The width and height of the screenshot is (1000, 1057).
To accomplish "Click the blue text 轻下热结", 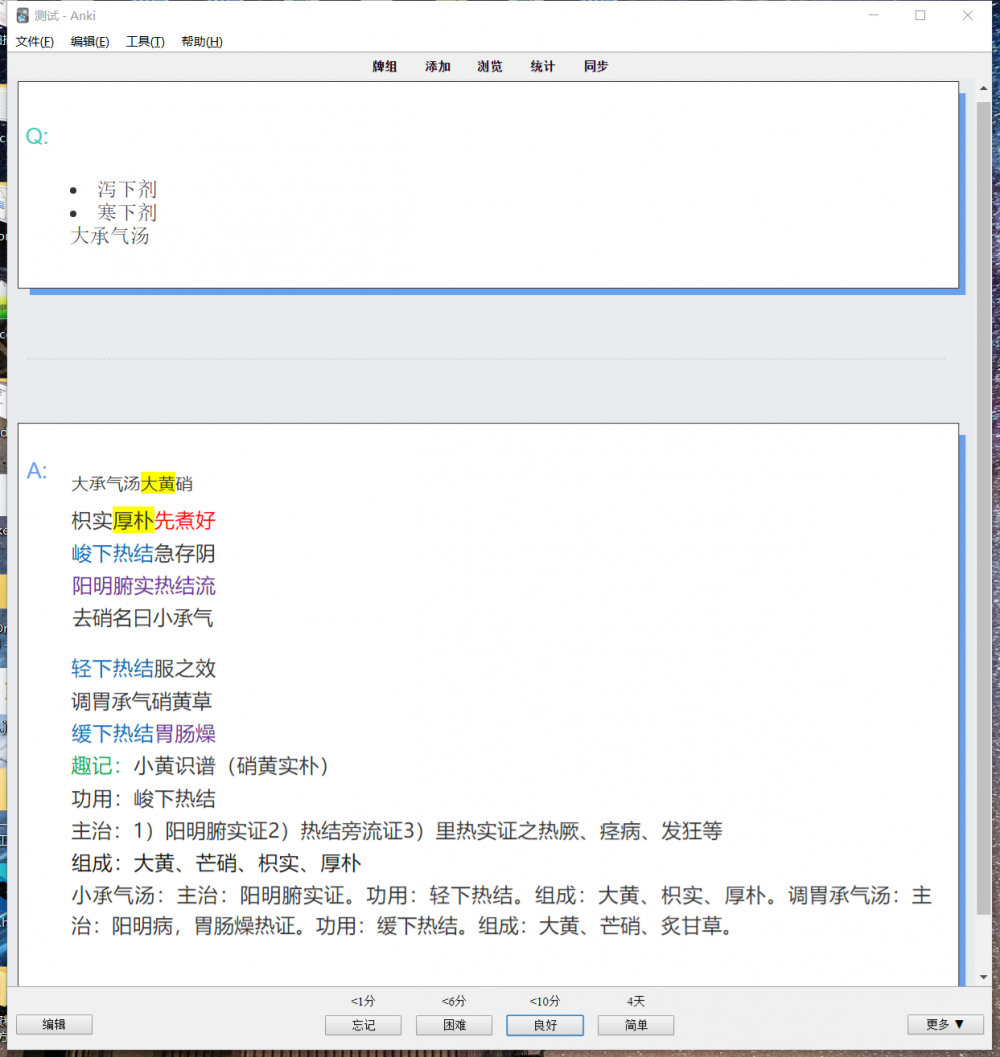I will (113, 669).
